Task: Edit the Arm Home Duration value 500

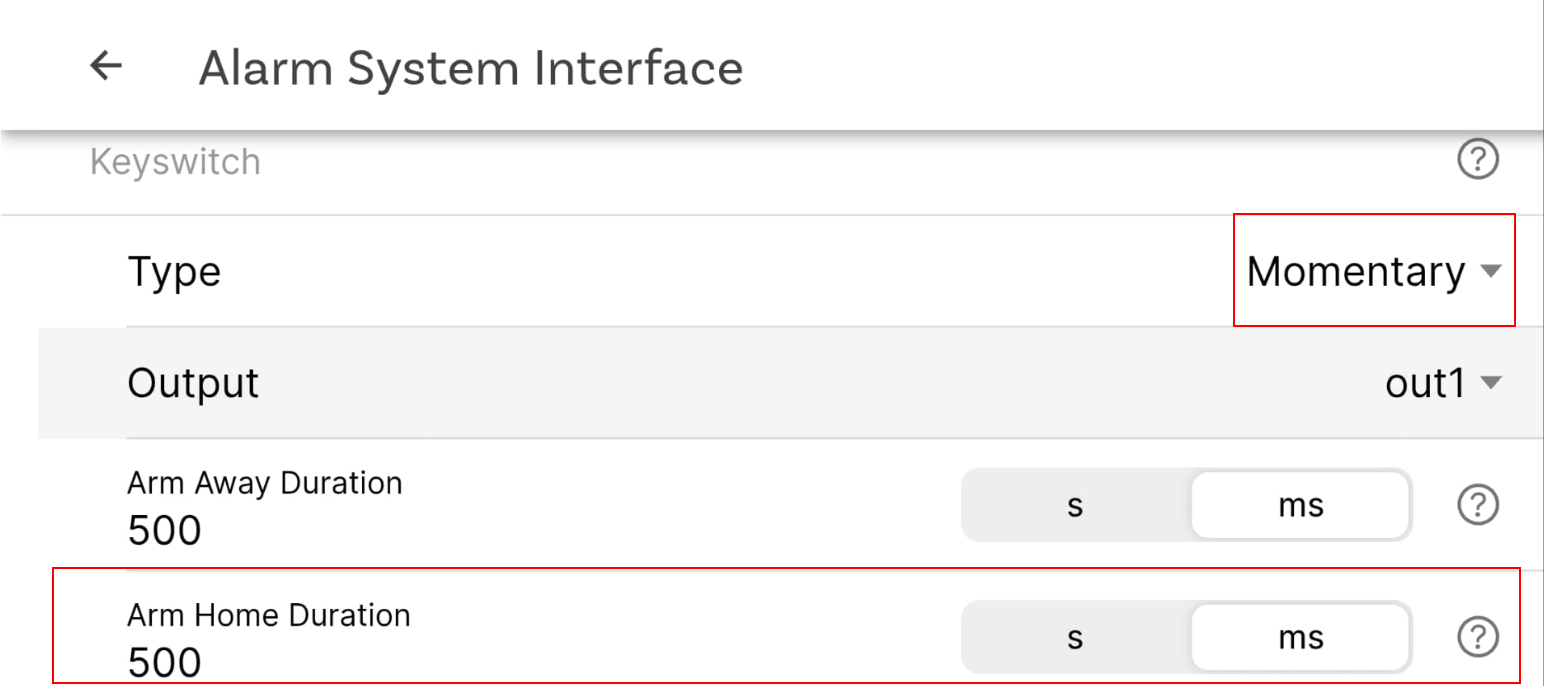Action: (x=165, y=661)
